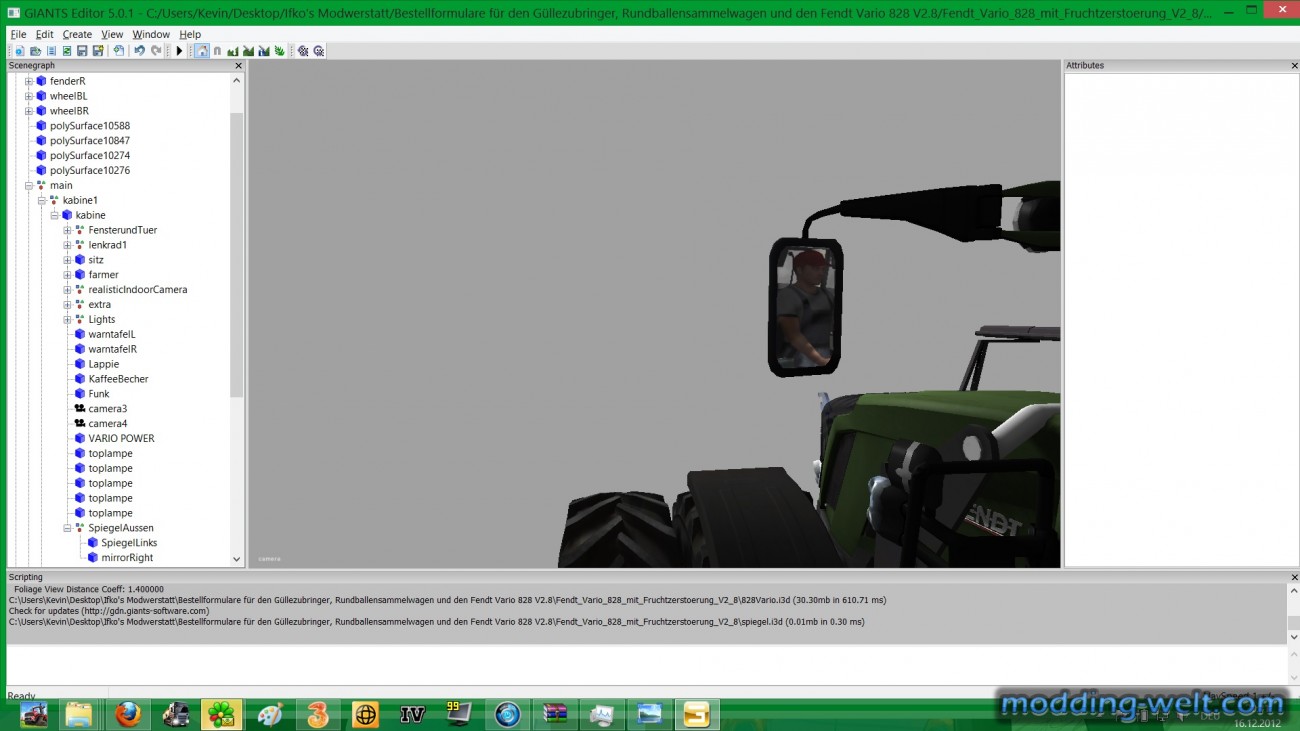Select the sitz node
Image resolution: width=1300 pixels, height=731 pixels.
(x=96, y=260)
